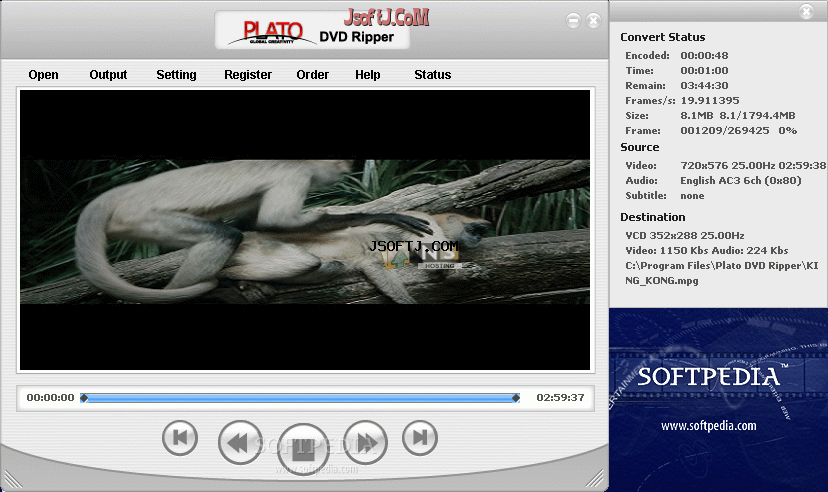Click the Size value 8.1MB
The width and height of the screenshot is (828, 492).
[x=697, y=116]
